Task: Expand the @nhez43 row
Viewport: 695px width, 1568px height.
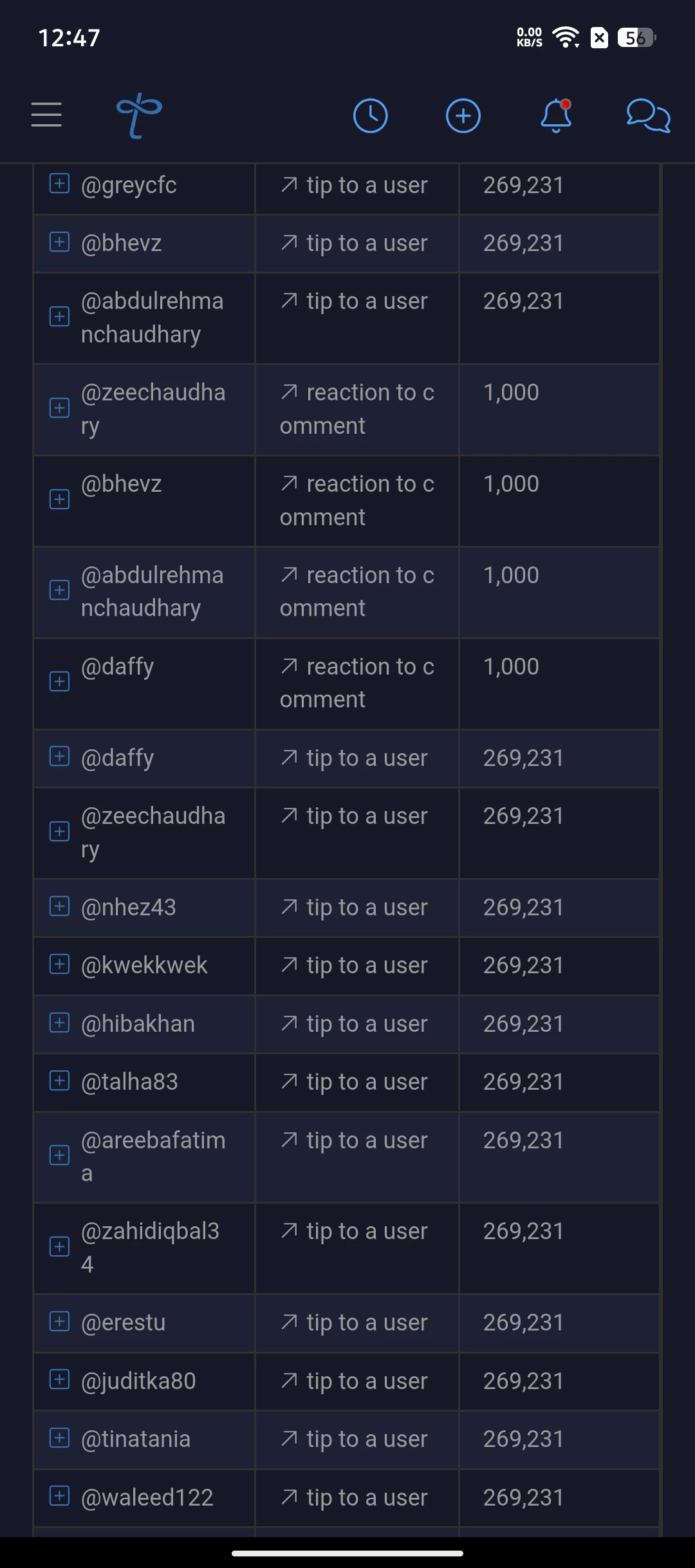Action: (x=60, y=906)
